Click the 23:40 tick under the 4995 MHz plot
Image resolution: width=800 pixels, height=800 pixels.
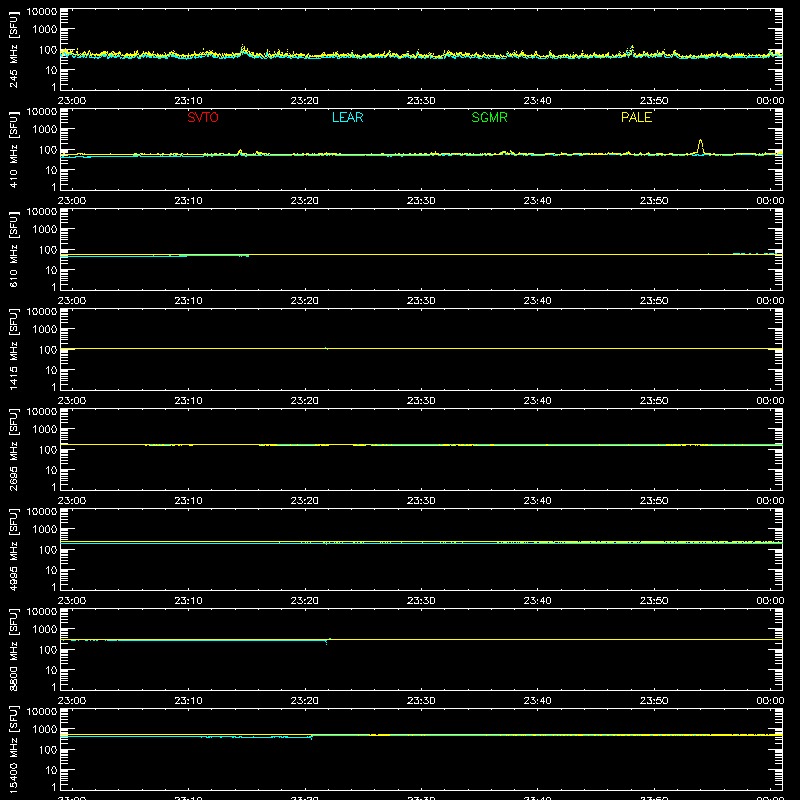(x=537, y=601)
